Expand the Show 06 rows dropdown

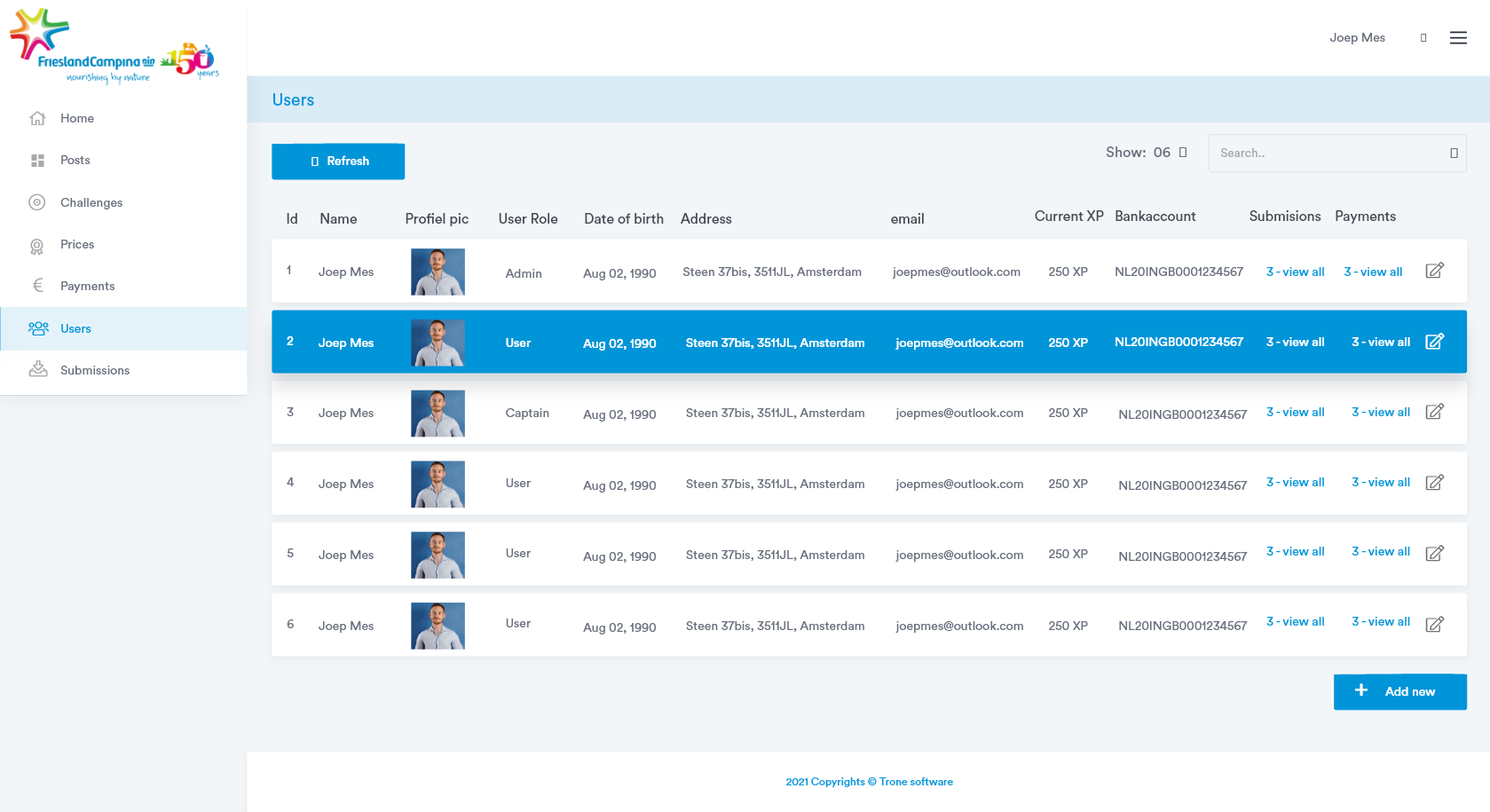coord(1182,153)
